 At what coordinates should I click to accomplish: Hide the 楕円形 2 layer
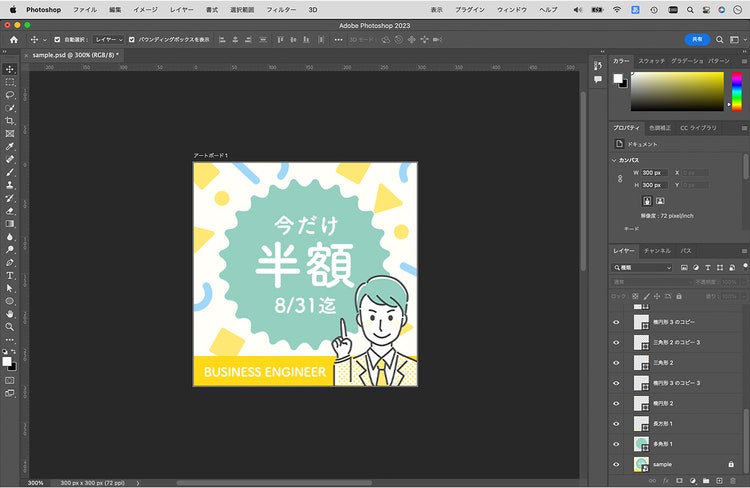pos(616,404)
